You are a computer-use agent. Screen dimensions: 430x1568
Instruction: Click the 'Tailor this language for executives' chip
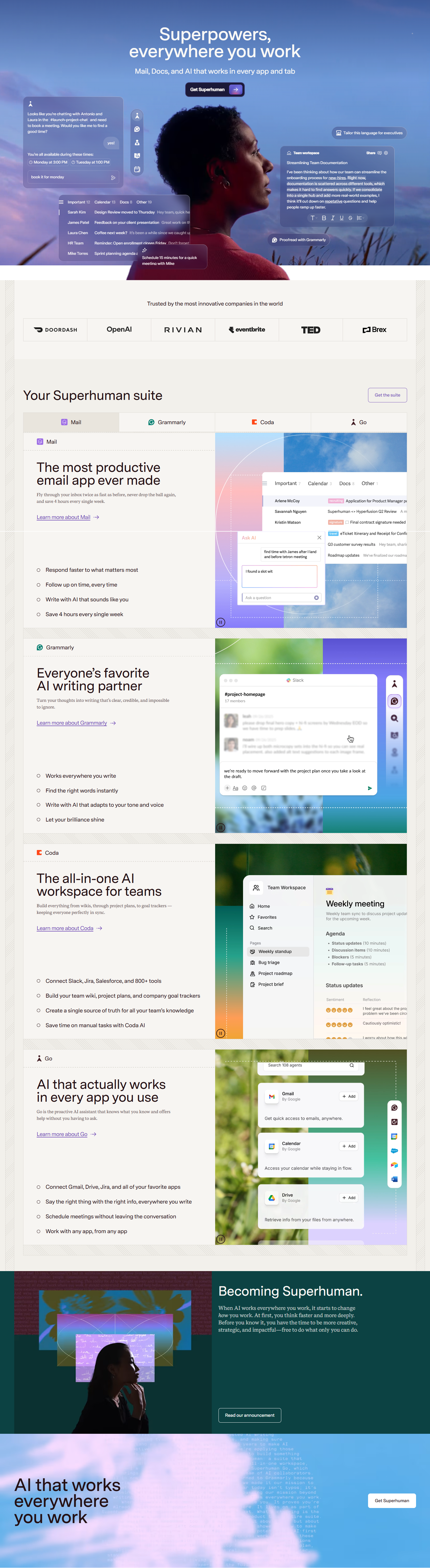coord(369,133)
